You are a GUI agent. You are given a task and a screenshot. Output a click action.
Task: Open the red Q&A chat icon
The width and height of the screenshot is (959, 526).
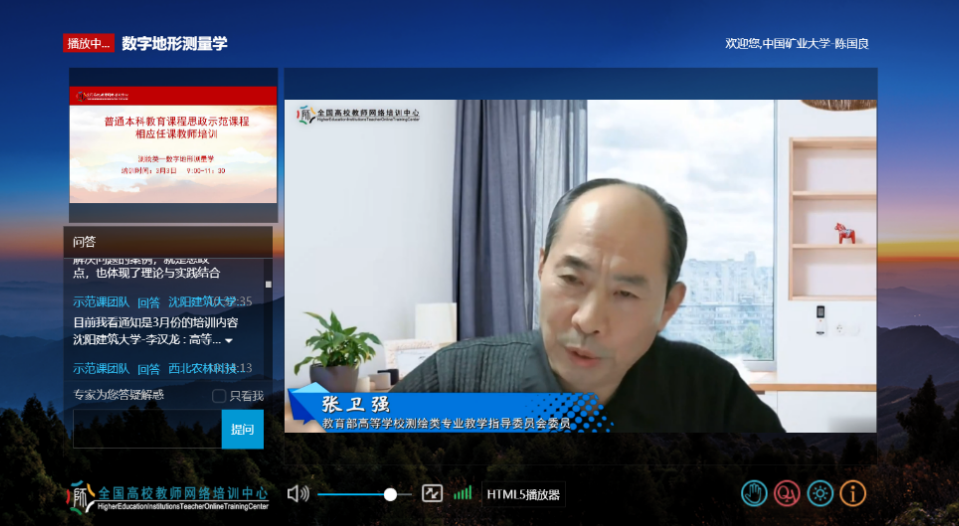coord(787,493)
